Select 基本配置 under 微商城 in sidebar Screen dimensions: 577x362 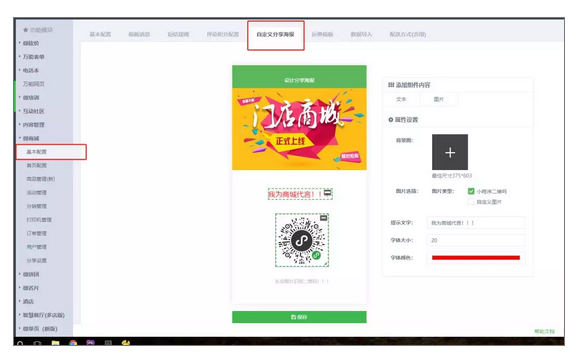[x=36, y=152]
